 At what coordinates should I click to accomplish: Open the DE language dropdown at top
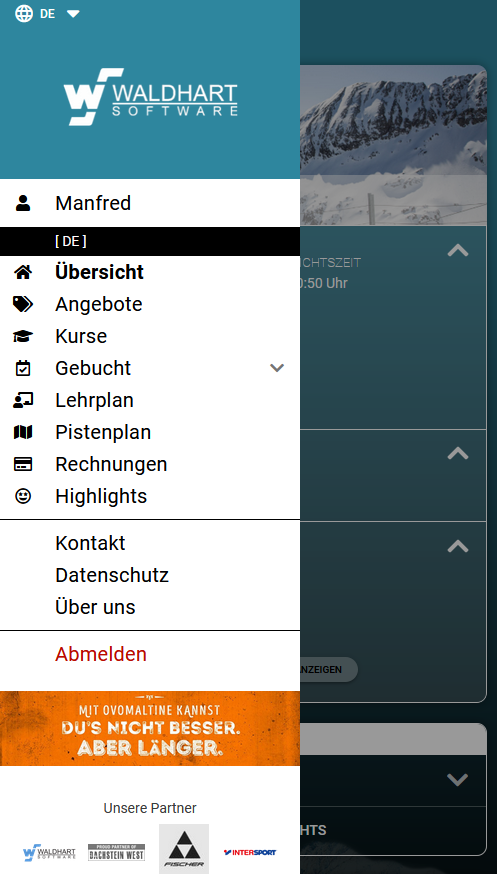pos(47,14)
